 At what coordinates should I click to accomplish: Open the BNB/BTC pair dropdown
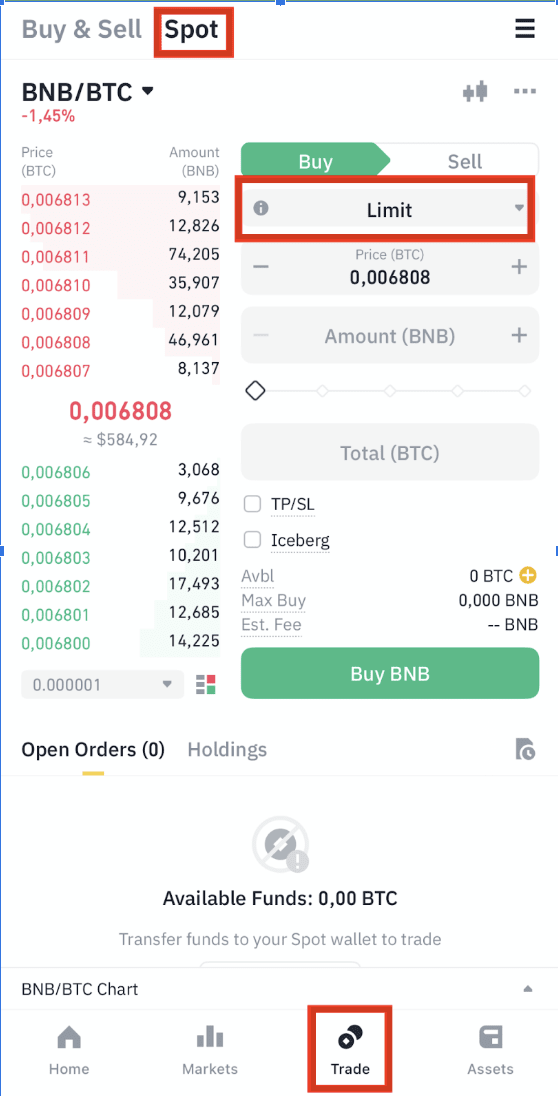tap(89, 92)
